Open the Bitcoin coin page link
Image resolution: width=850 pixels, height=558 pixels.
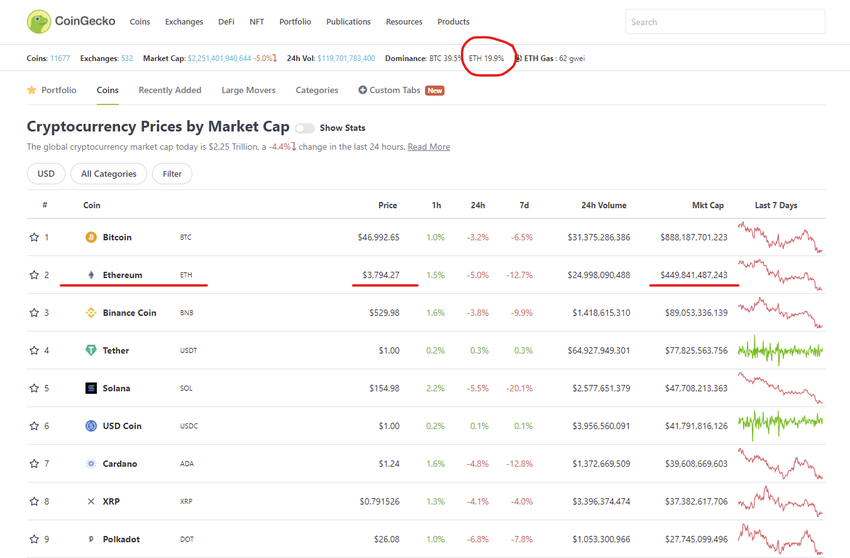pyautogui.click(x=117, y=237)
